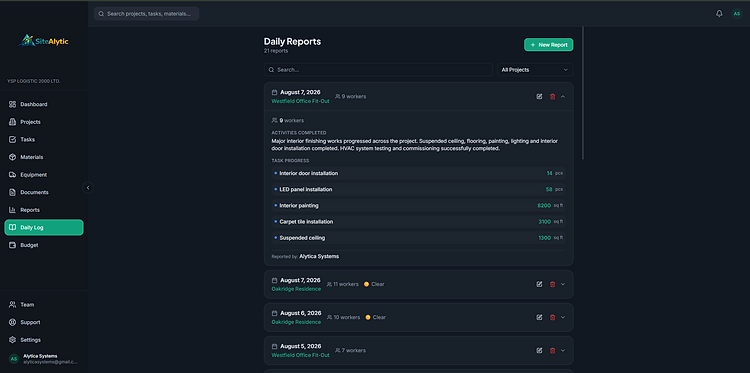
Task: Delete the August 7 Westfield Office Fit-Out report
Action: (x=552, y=97)
